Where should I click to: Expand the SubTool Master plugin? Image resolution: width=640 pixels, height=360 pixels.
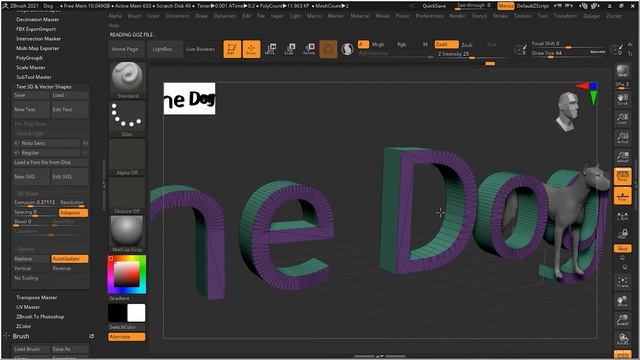coord(34,77)
